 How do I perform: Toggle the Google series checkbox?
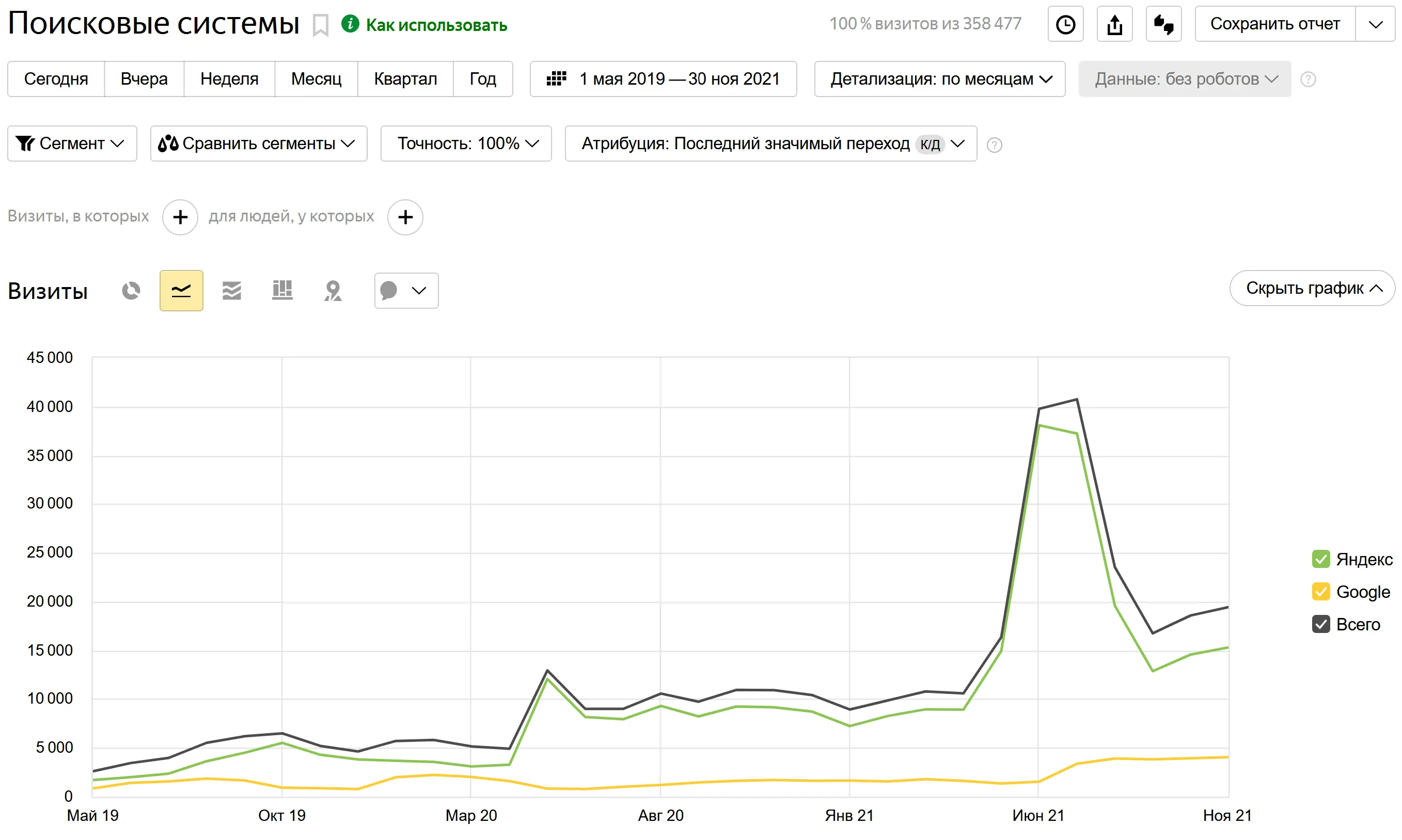click(1320, 592)
